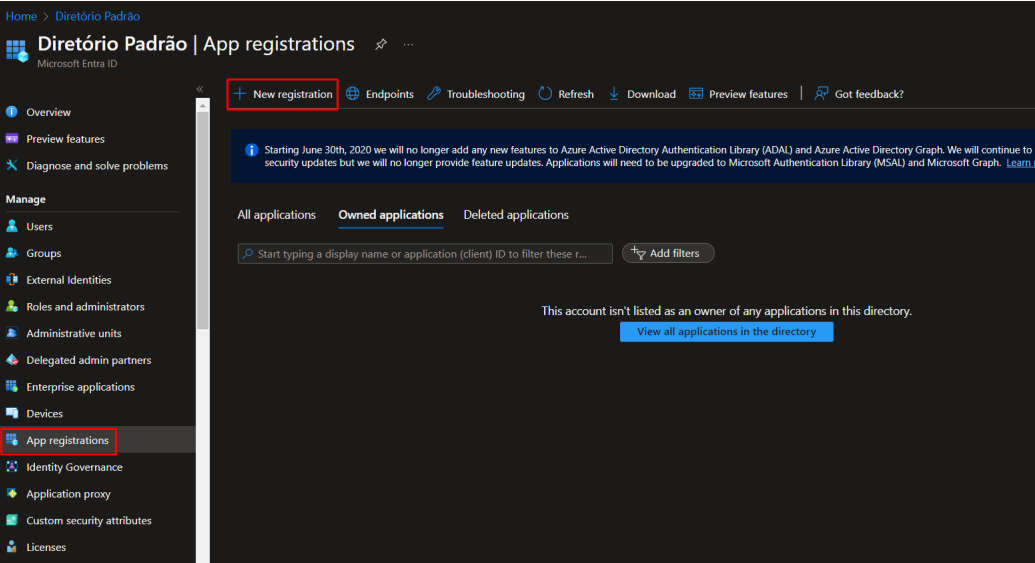1035x563 pixels.
Task: Click Delegated admin partners icon
Action: coord(12,360)
